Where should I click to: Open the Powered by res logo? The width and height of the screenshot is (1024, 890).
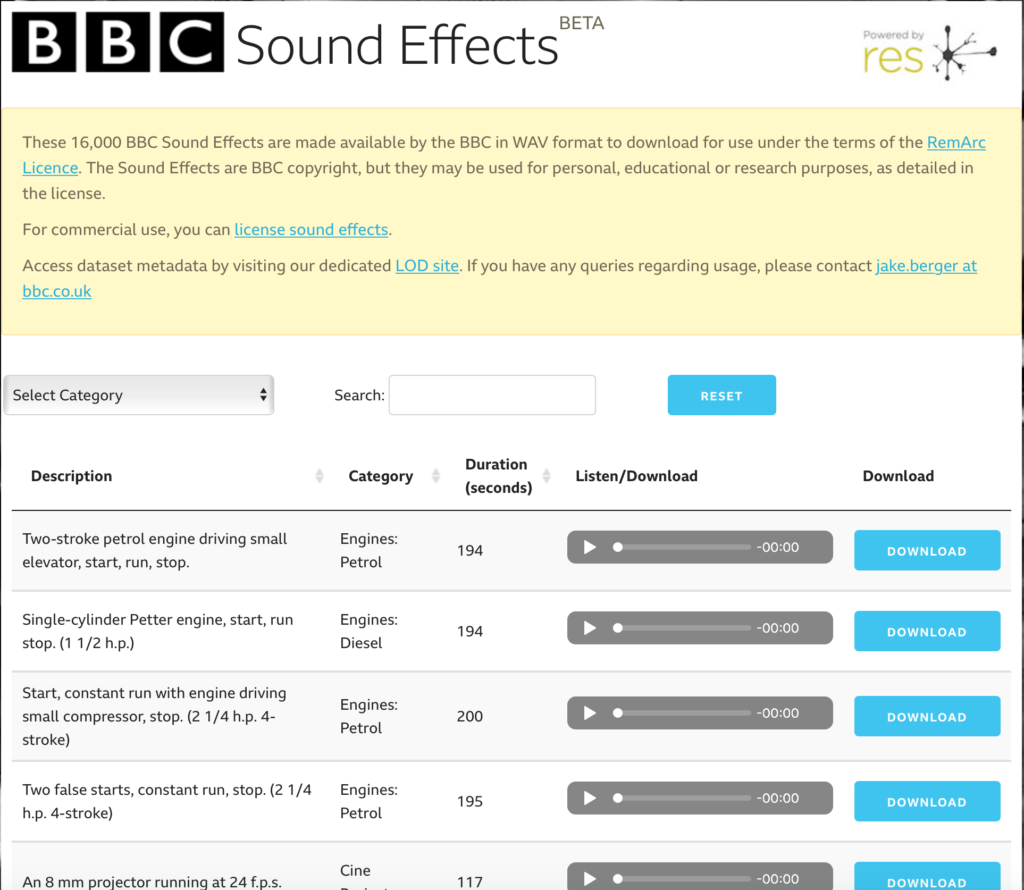point(929,52)
